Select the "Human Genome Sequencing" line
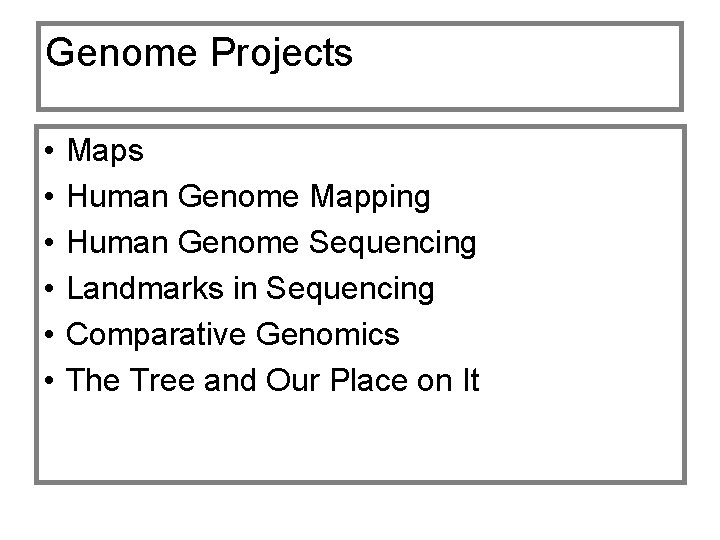Image resolution: width=720 pixels, height=540 pixels. point(271,243)
